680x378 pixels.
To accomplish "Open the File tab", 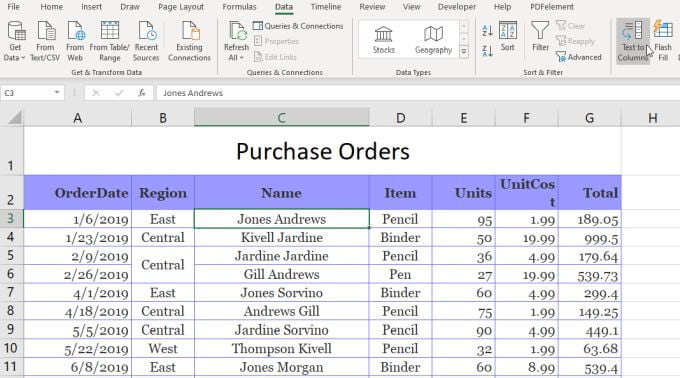I will point(13,7).
